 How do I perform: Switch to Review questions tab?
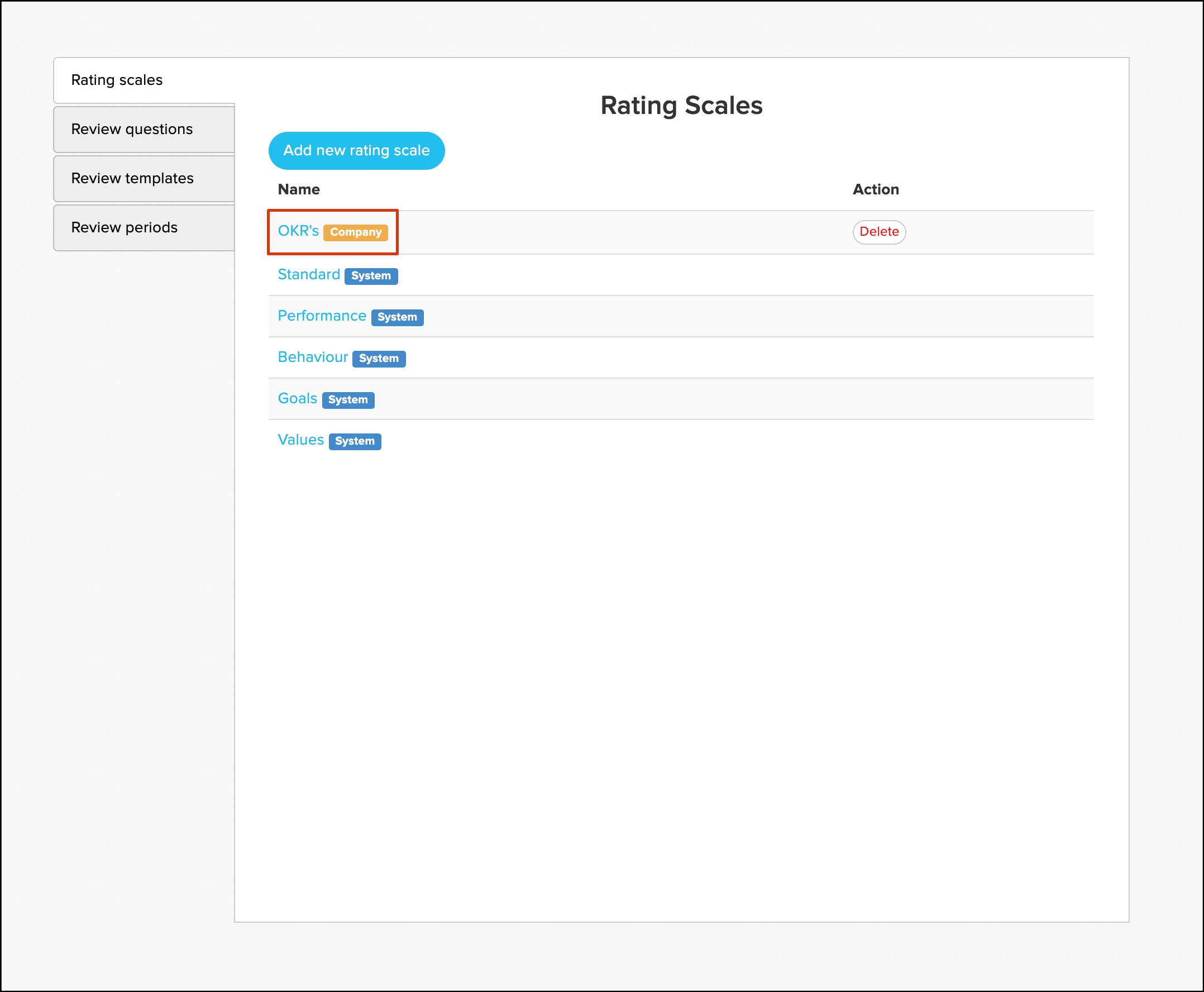pyautogui.click(x=132, y=129)
